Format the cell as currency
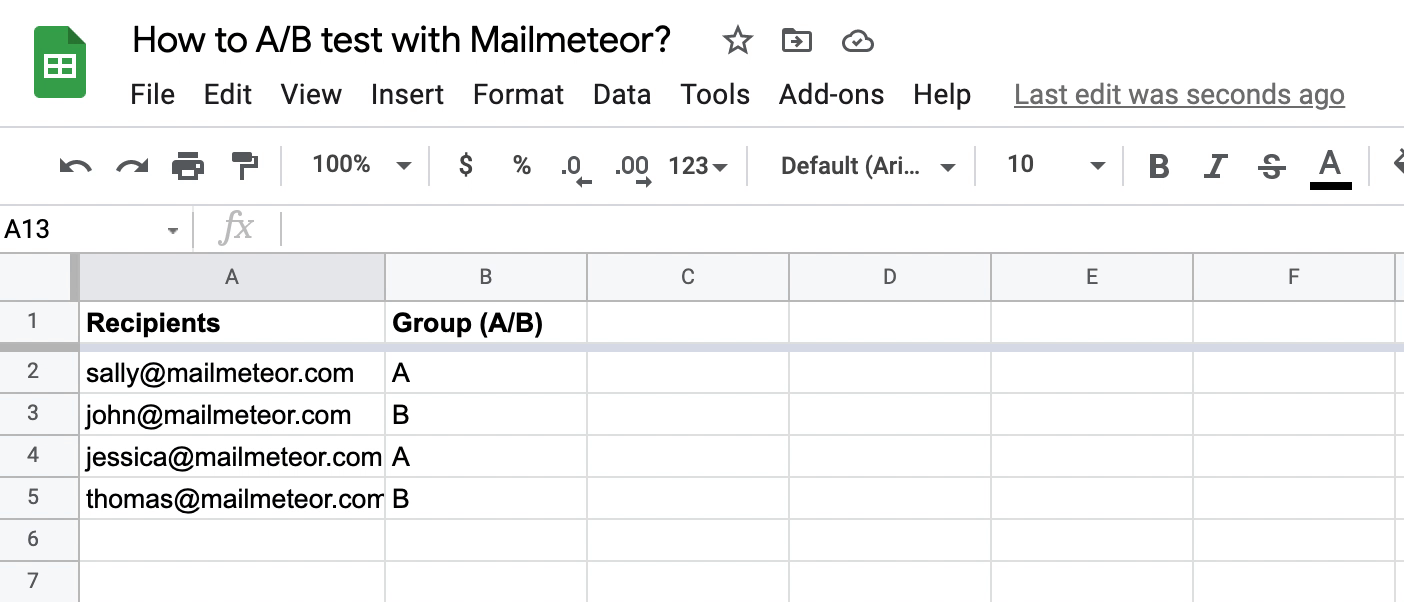The image size is (1404, 602). tap(465, 165)
